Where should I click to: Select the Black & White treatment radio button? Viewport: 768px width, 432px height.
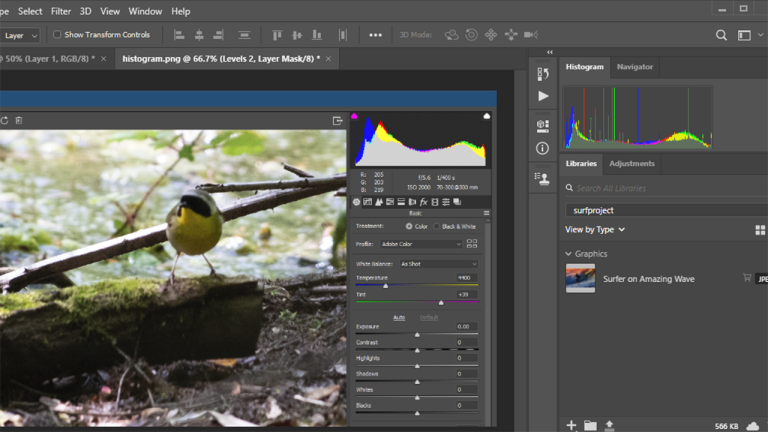pyautogui.click(x=436, y=226)
